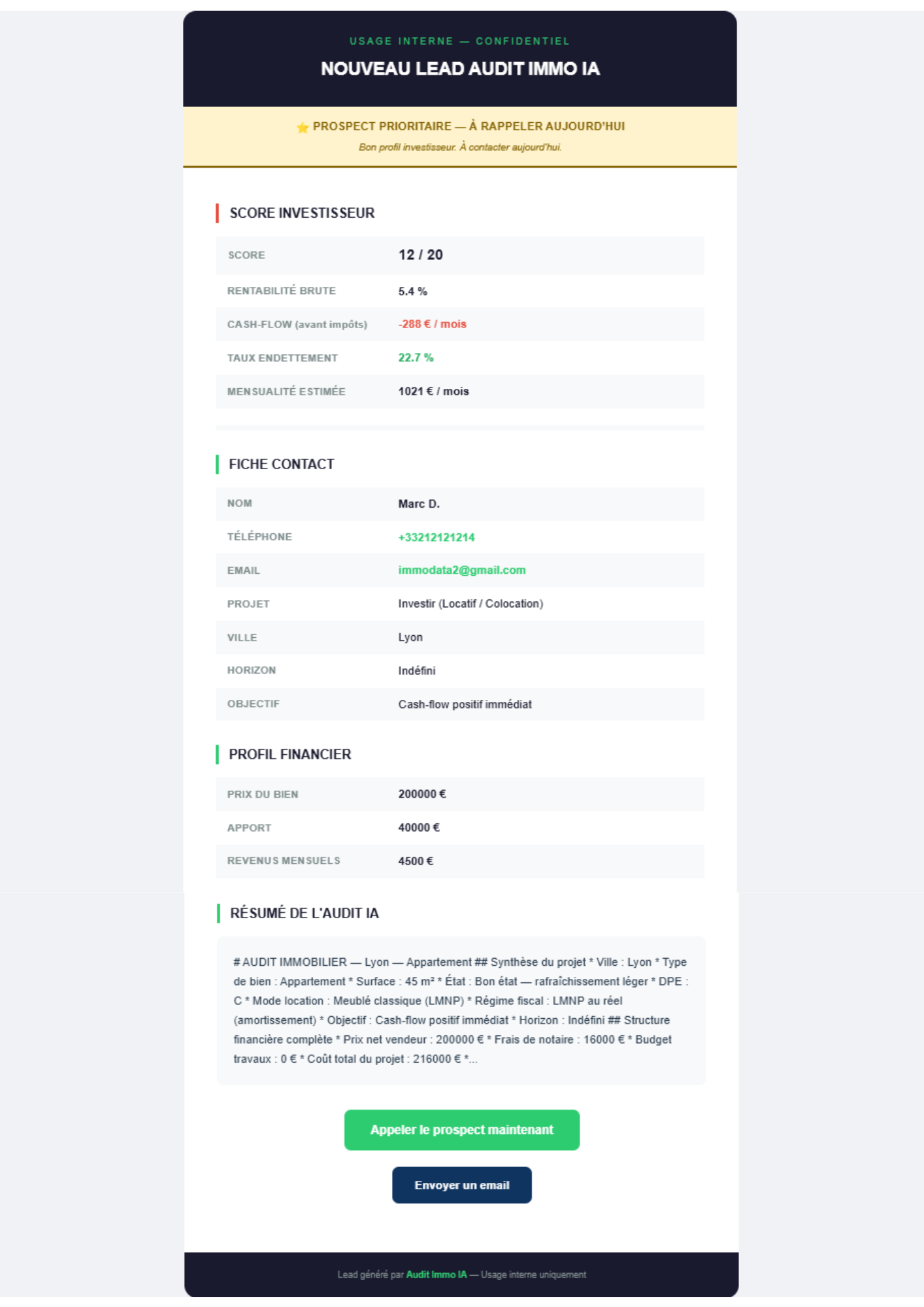Click the mensualité estimée value 1021 € / mois
The height and width of the screenshot is (1307, 924).
[x=433, y=391]
